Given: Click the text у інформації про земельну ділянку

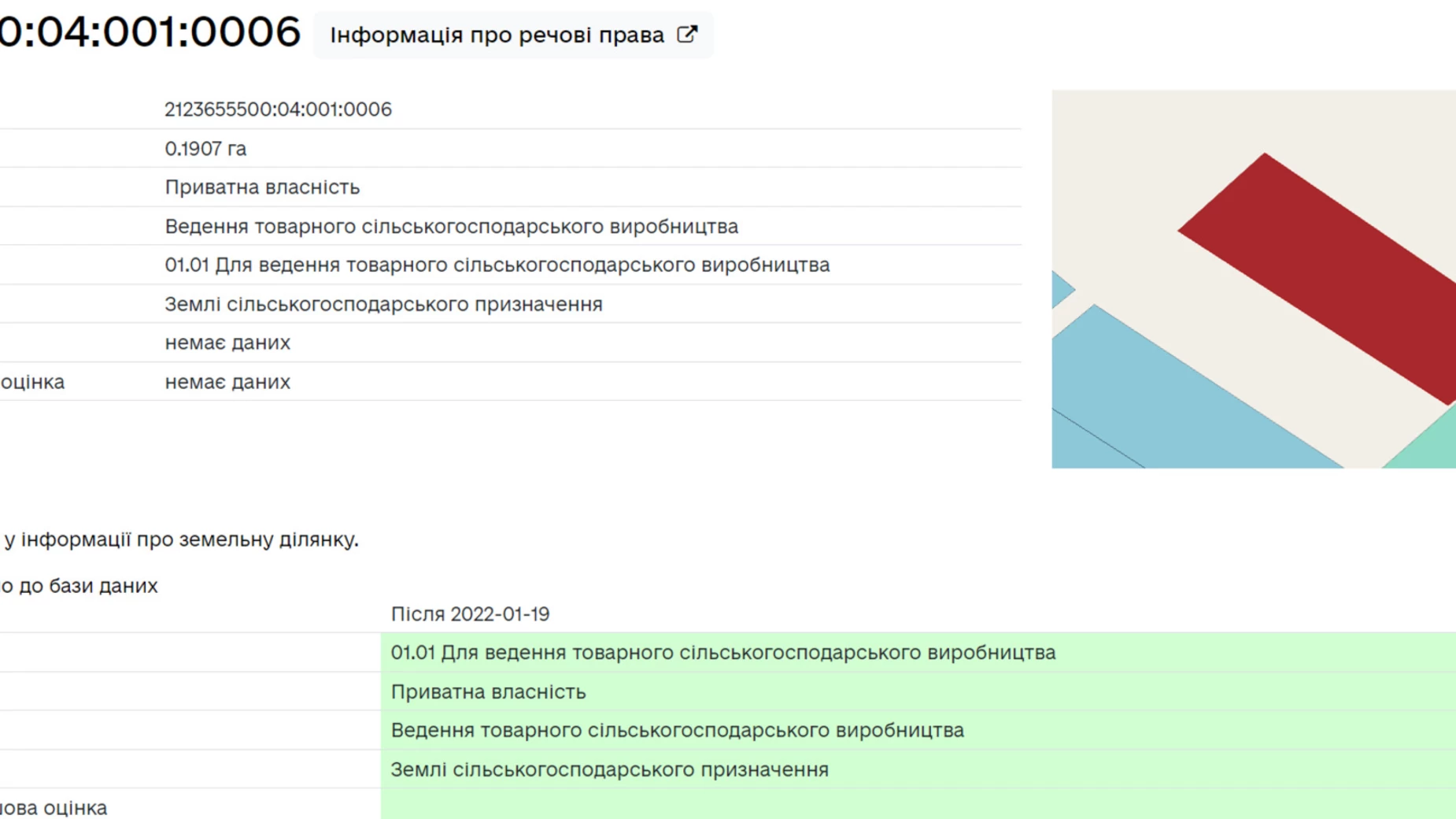Looking at the screenshot, I should tap(181, 539).
